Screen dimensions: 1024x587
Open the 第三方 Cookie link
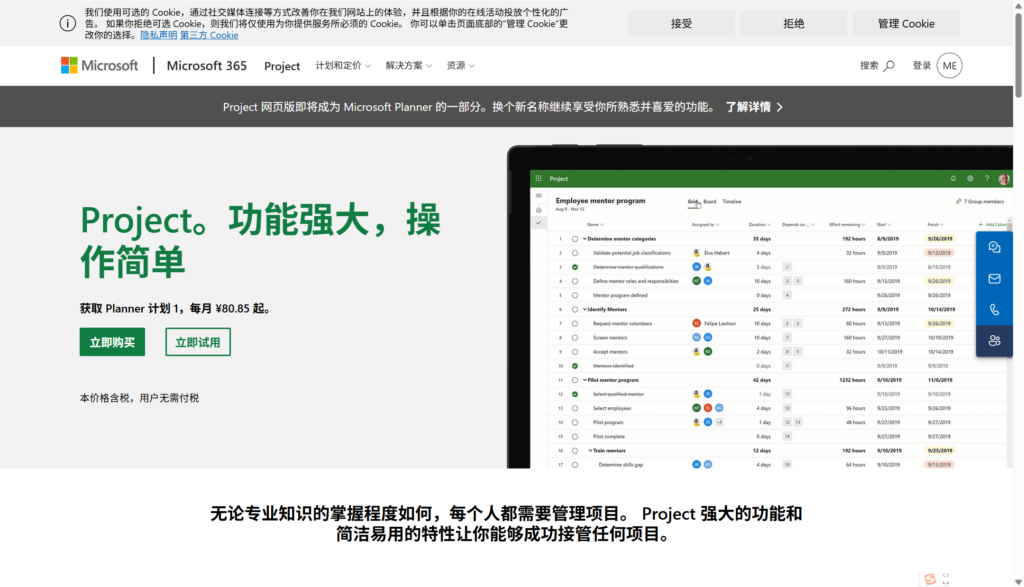[209, 35]
